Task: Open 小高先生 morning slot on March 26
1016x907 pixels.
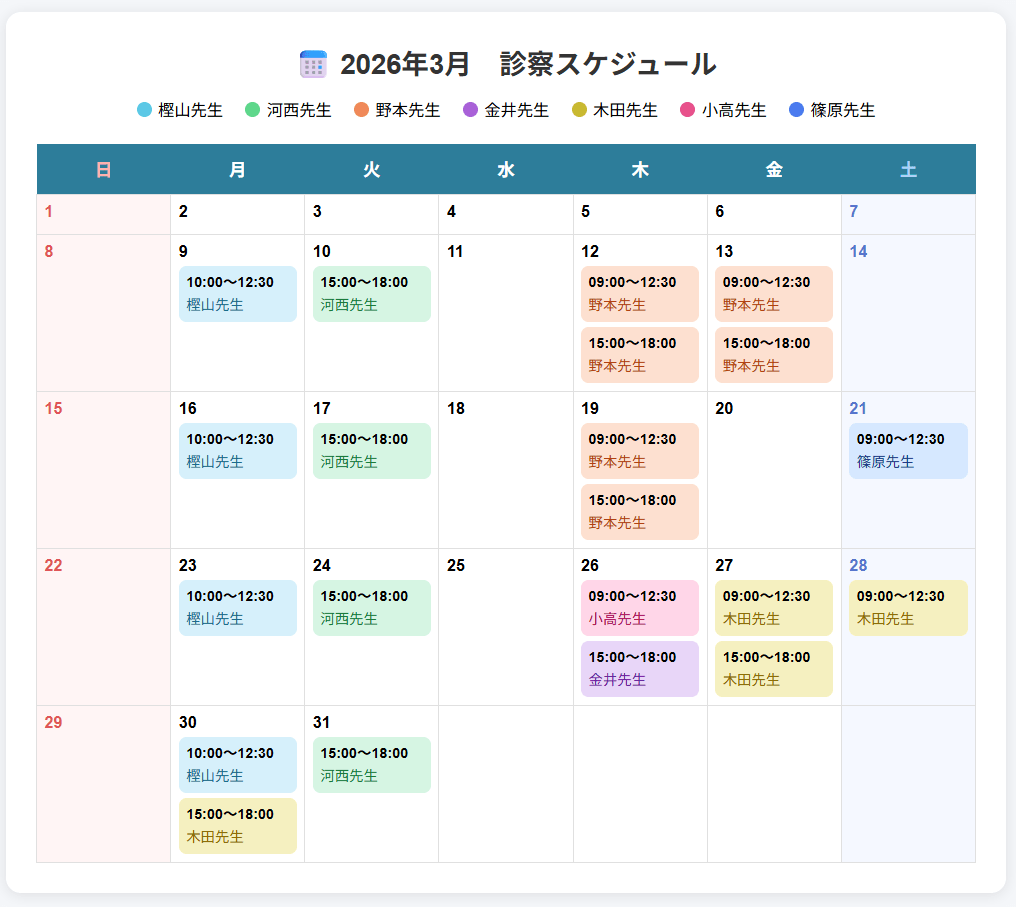Action: (640, 608)
